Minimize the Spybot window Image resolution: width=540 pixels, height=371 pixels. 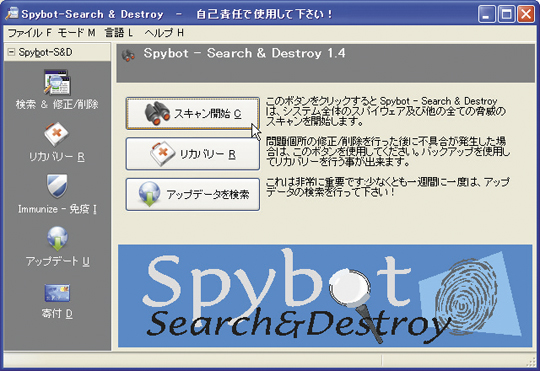(x=487, y=14)
